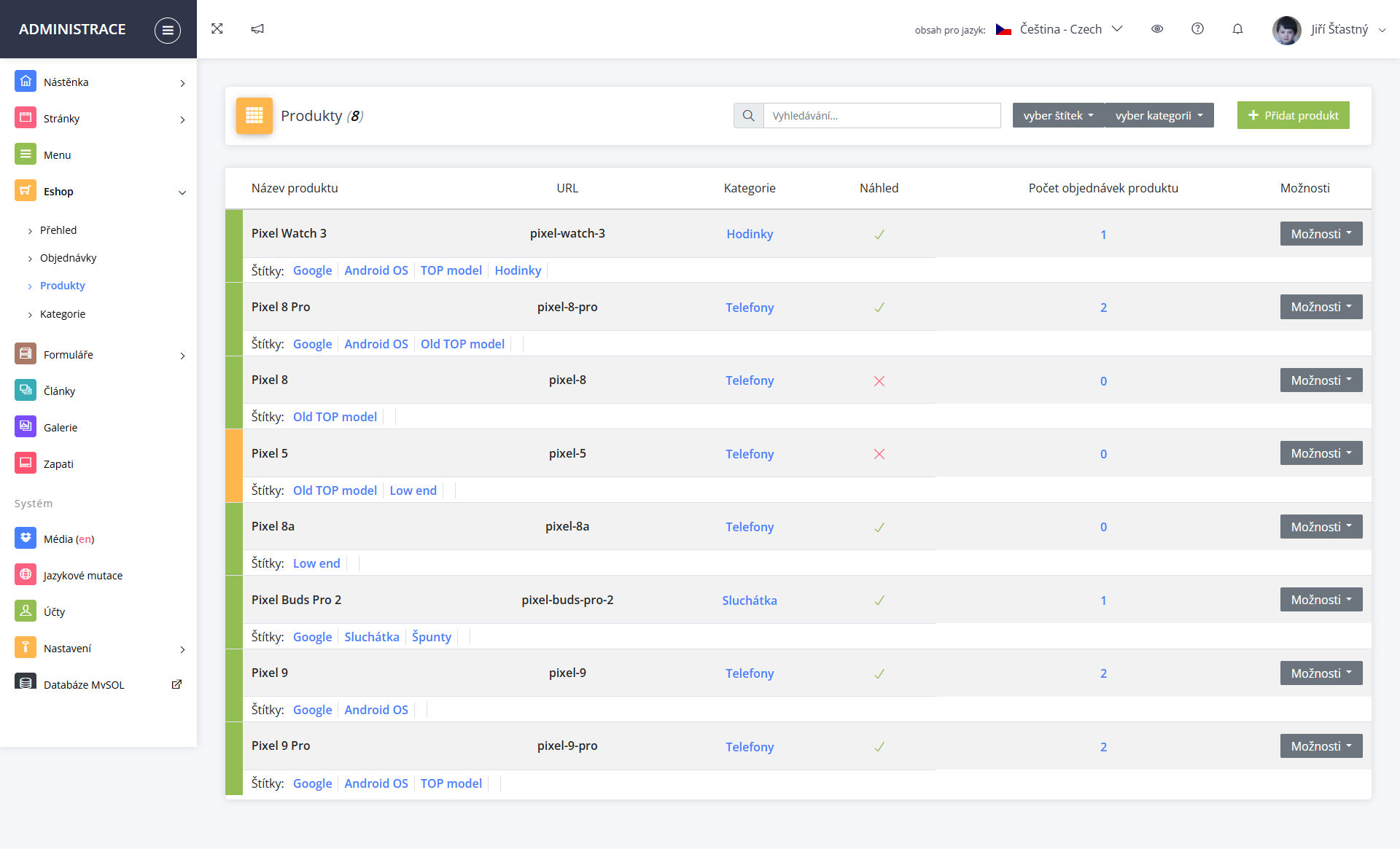Click the Formuláře icon
This screenshot has height=849, width=1400.
[x=26, y=353]
